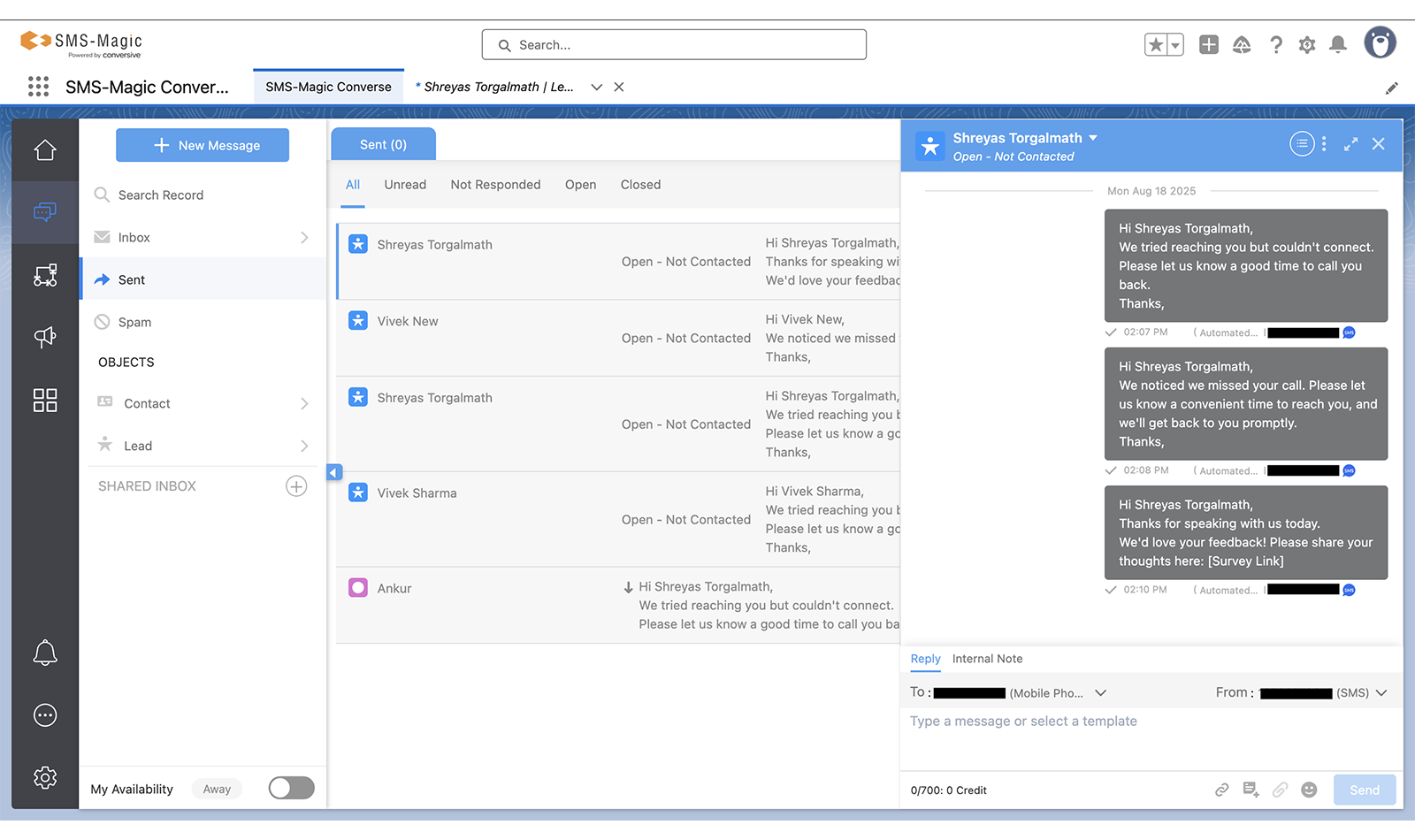This screenshot has height=840, width=1415.
Task: Switch to Internal Note tab
Action: tap(987, 659)
